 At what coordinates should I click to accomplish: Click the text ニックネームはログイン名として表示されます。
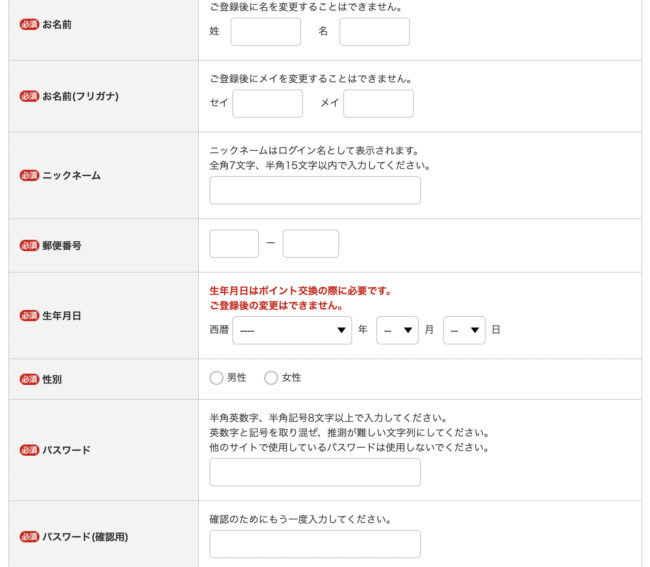(x=315, y=150)
